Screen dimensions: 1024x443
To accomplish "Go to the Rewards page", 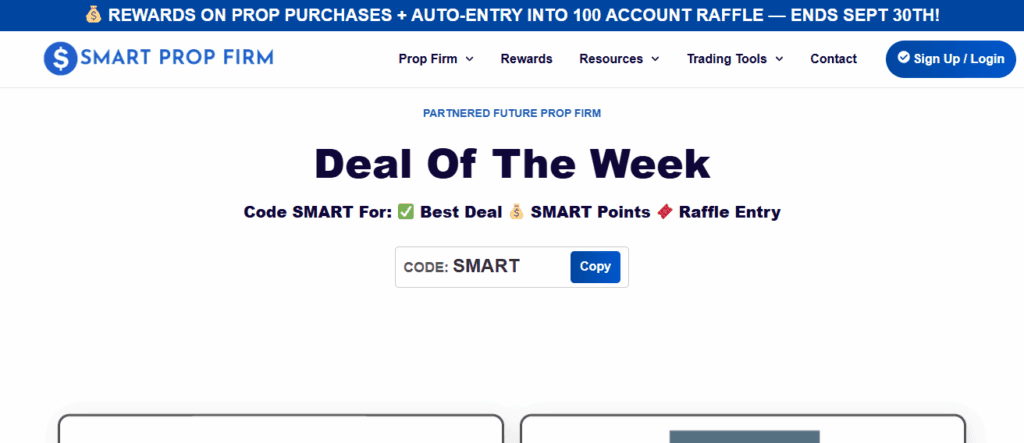I will pos(526,59).
